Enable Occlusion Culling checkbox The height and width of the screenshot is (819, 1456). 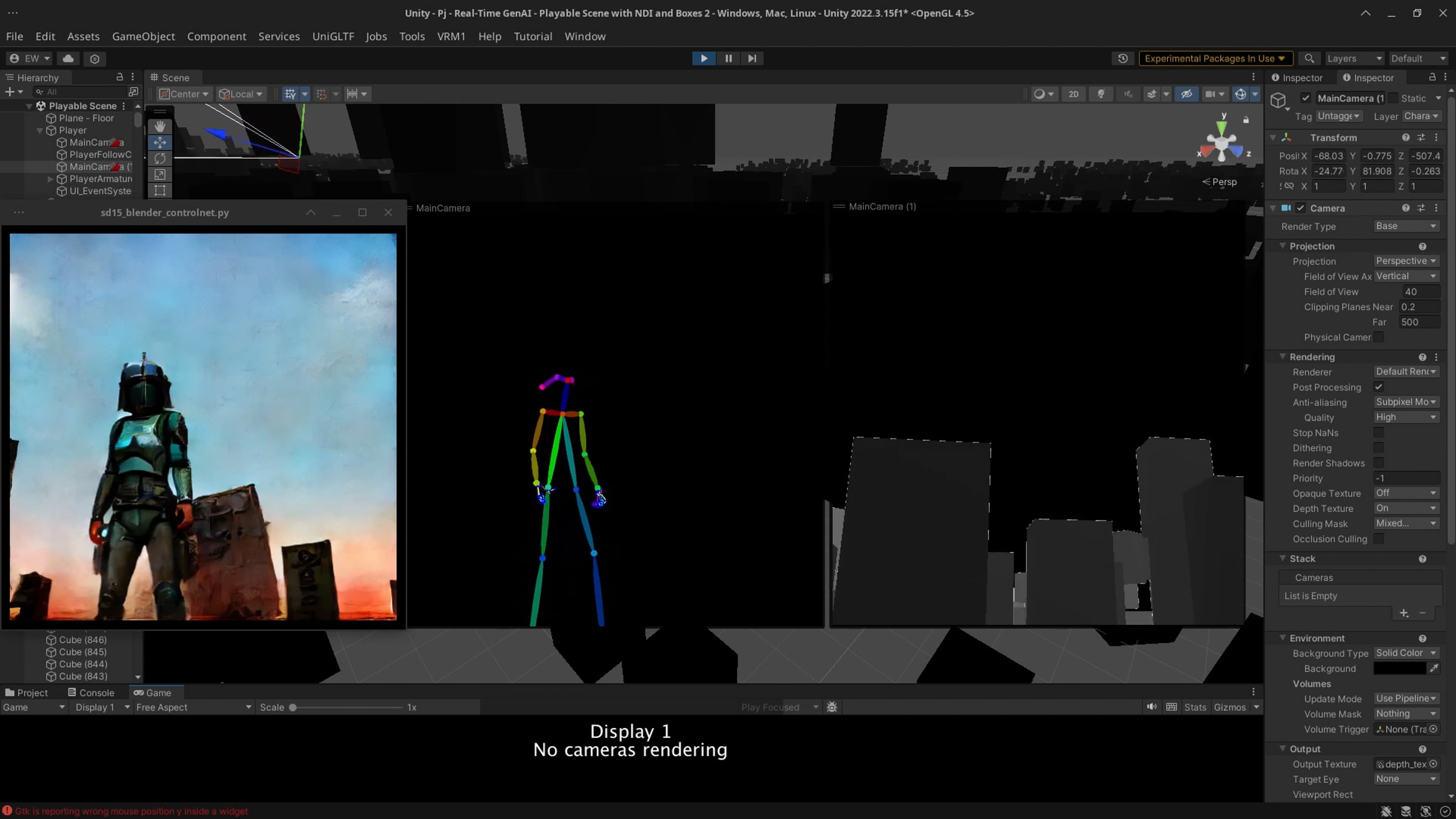coord(1378,539)
